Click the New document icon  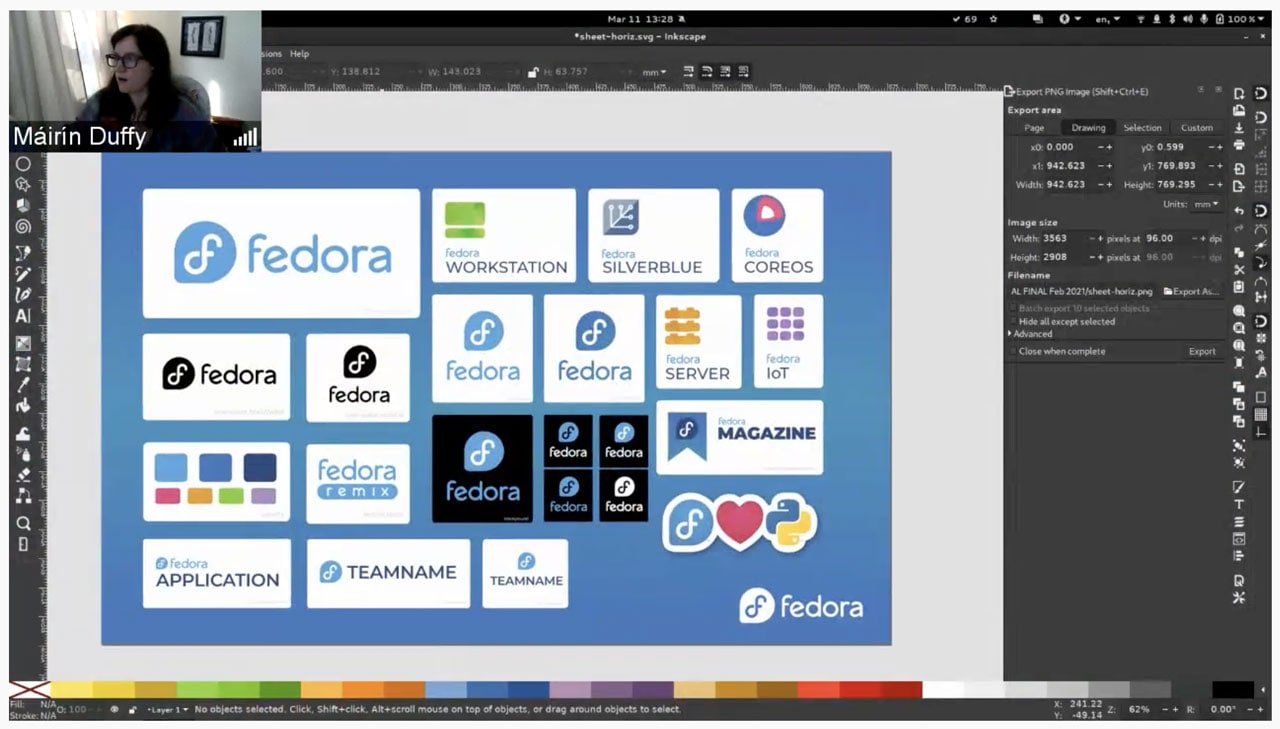tap(1239, 92)
